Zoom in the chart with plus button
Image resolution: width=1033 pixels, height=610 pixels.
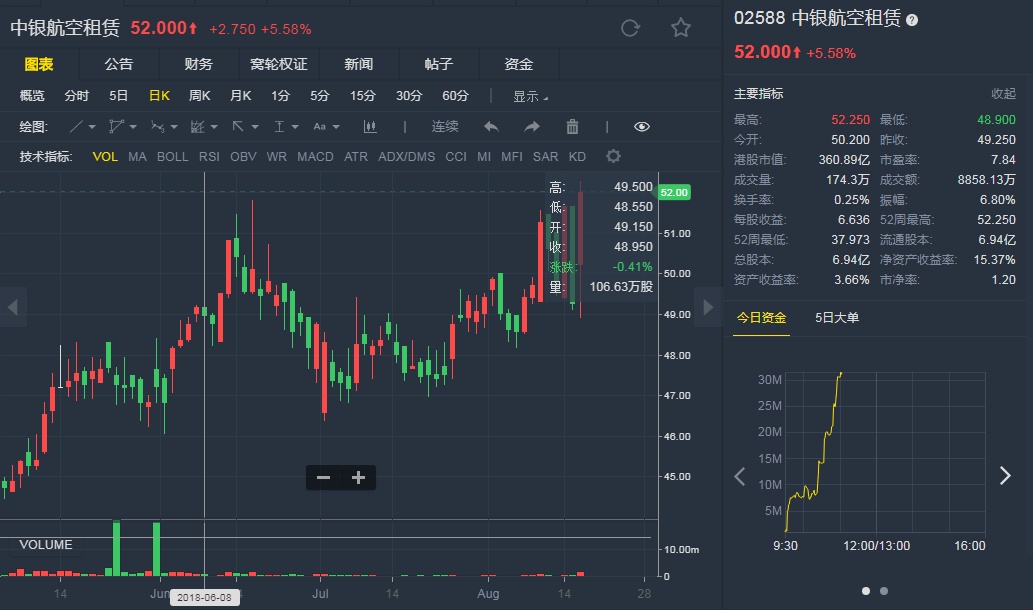(358, 478)
